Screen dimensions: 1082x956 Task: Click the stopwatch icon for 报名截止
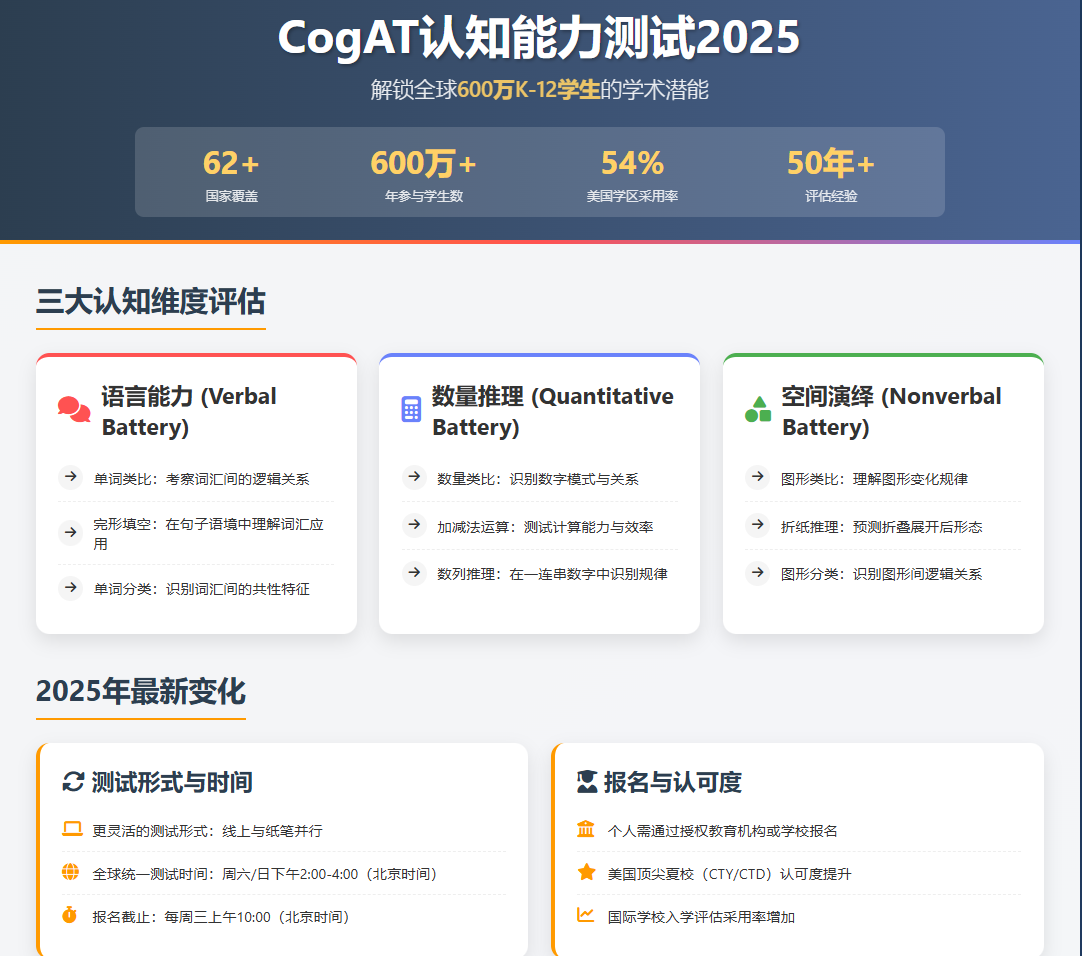(x=70, y=915)
